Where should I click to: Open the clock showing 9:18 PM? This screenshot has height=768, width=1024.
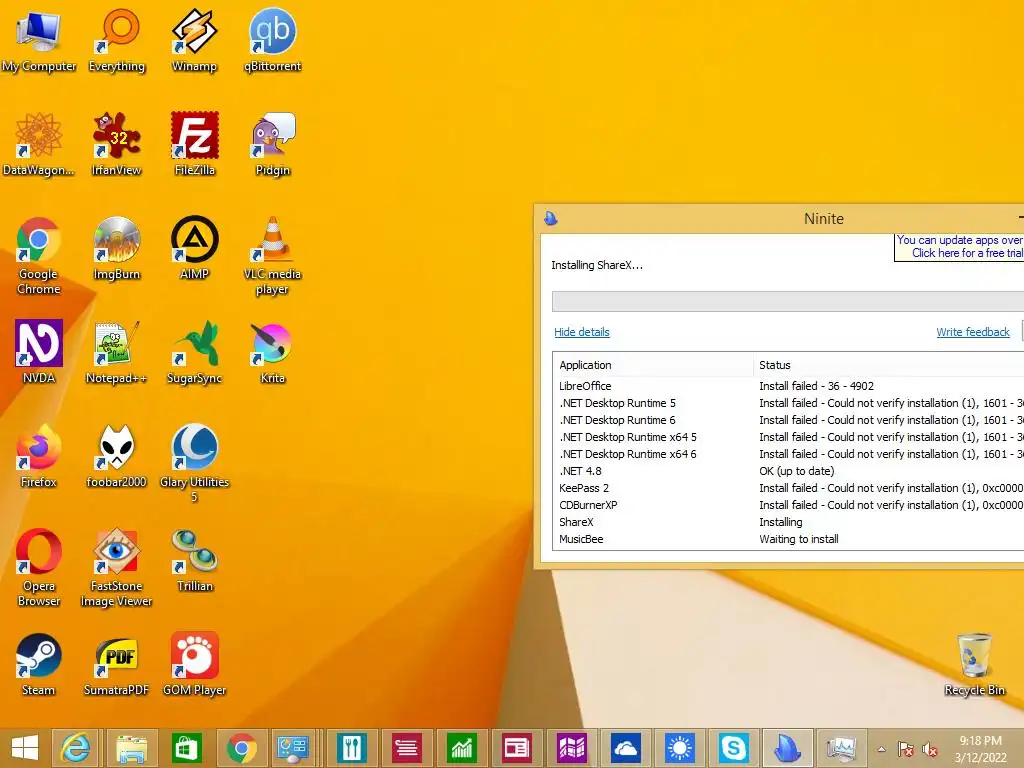point(980,749)
